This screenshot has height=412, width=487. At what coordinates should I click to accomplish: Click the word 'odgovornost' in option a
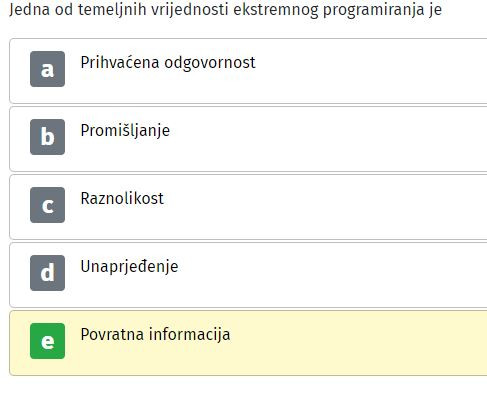tap(210, 63)
